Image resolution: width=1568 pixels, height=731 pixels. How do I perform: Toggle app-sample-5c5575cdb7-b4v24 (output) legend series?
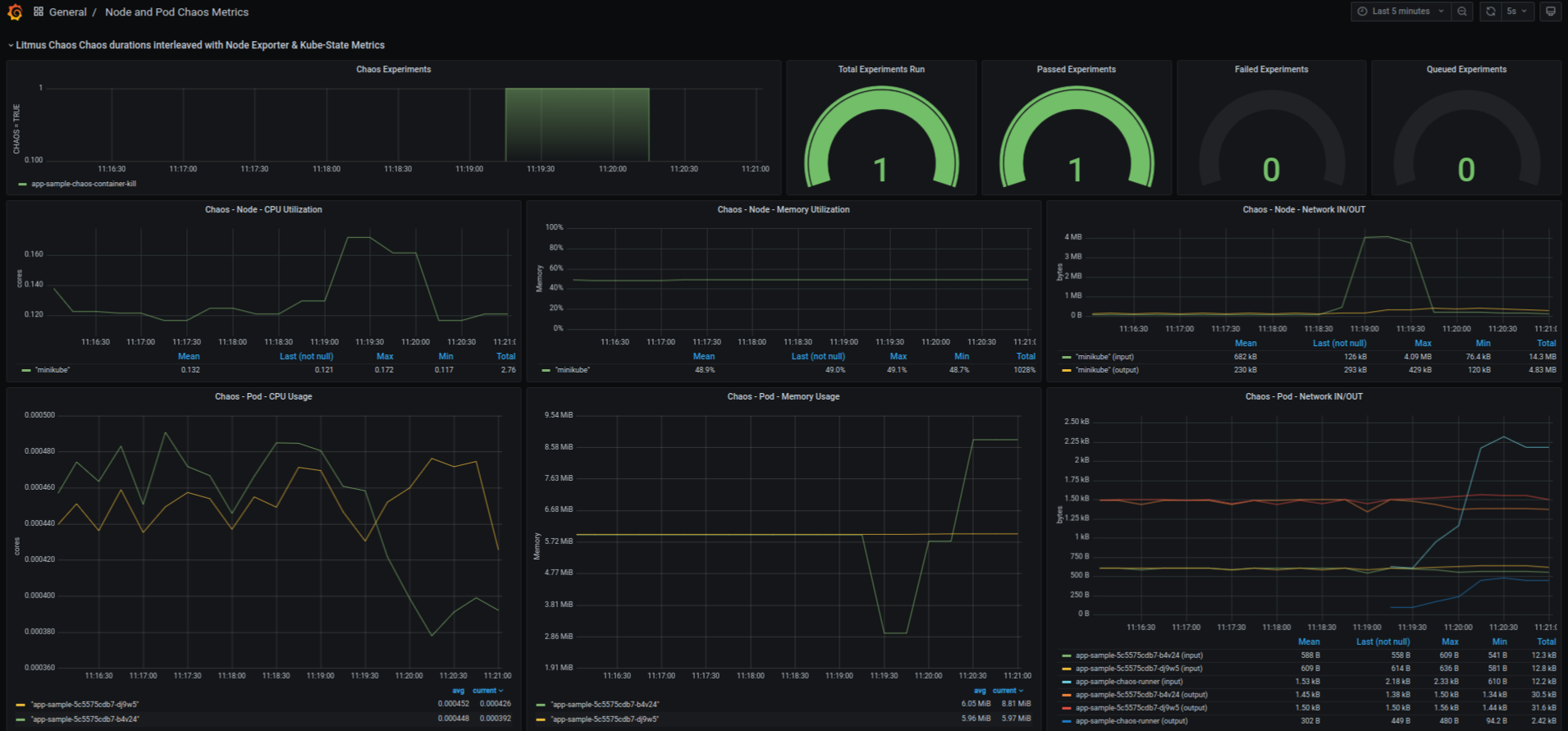click(1141, 695)
